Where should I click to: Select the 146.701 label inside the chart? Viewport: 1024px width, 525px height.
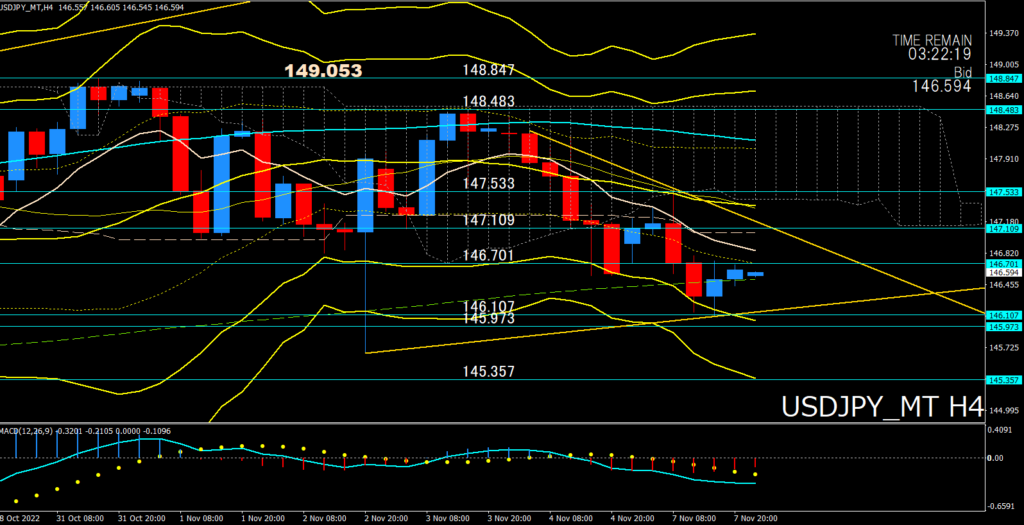(x=488, y=255)
